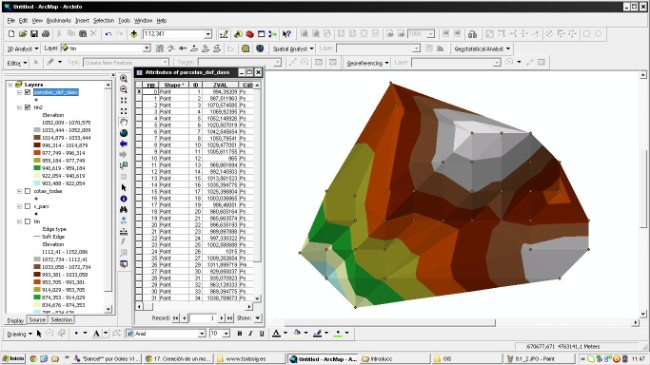
Task: Zoom to Full Extent globe icon
Action: [124, 133]
